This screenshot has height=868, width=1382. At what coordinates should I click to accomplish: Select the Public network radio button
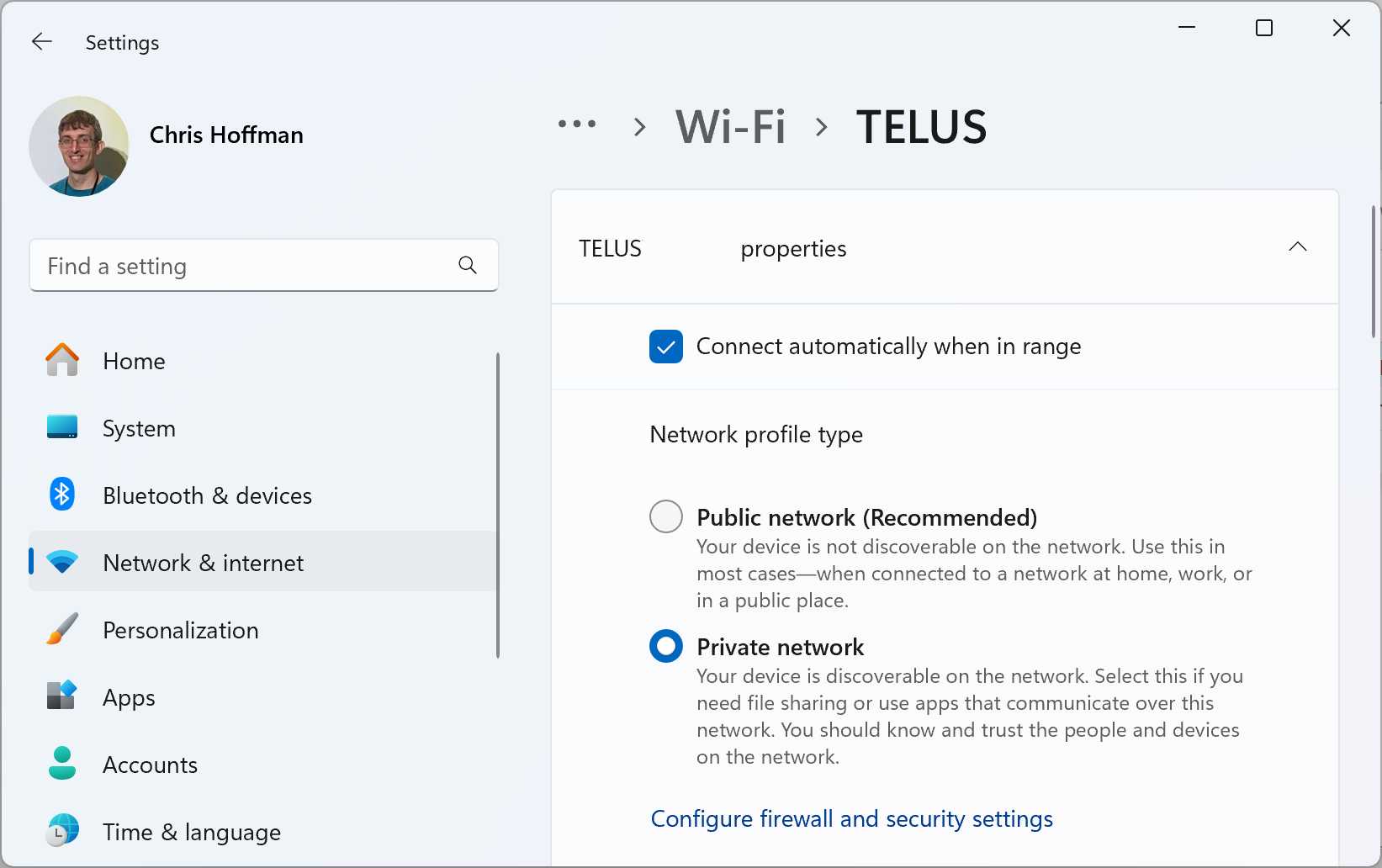pos(665,516)
